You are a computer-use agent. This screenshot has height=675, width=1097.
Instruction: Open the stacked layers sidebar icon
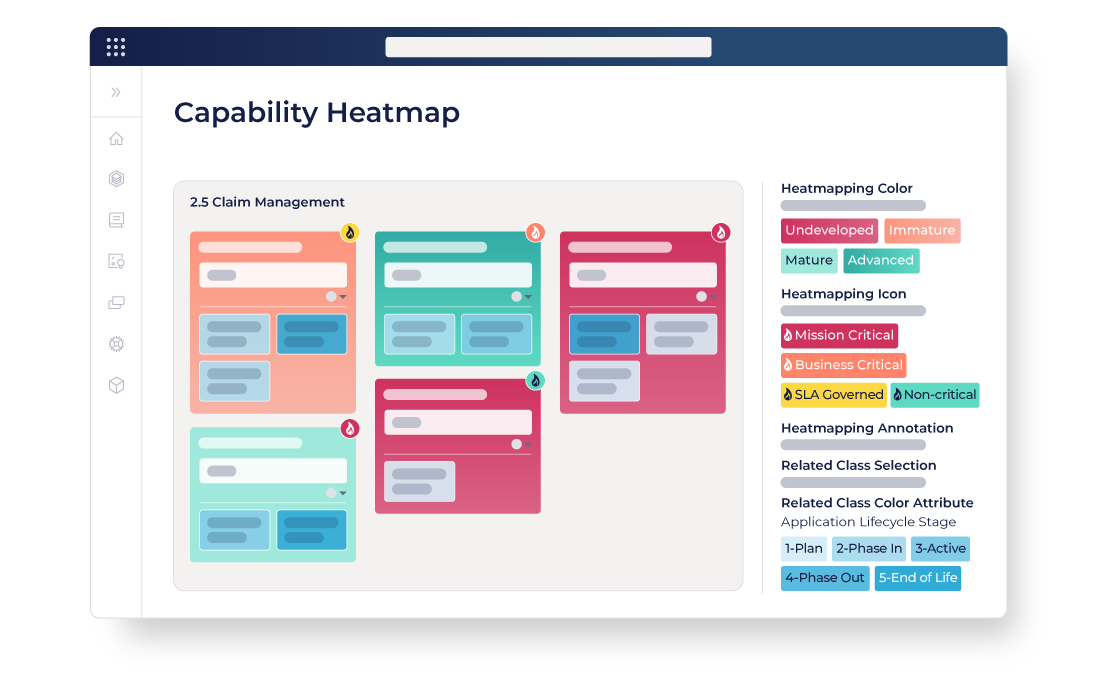(x=116, y=179)
